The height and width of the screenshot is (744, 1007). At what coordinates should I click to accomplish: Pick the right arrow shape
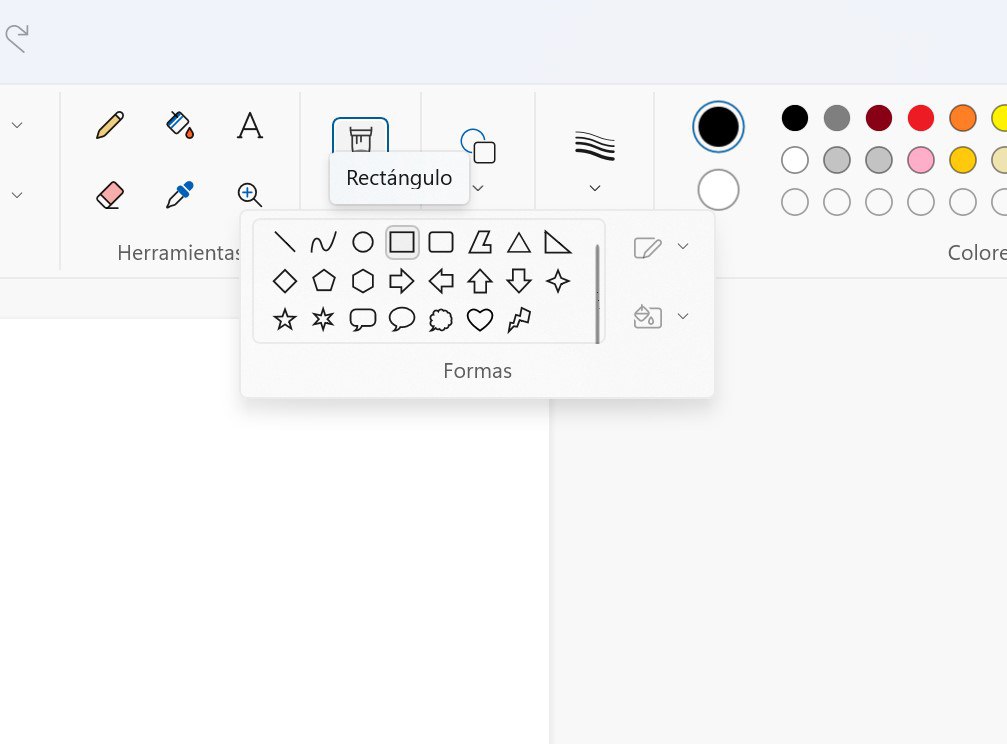[x=401, y=281]
